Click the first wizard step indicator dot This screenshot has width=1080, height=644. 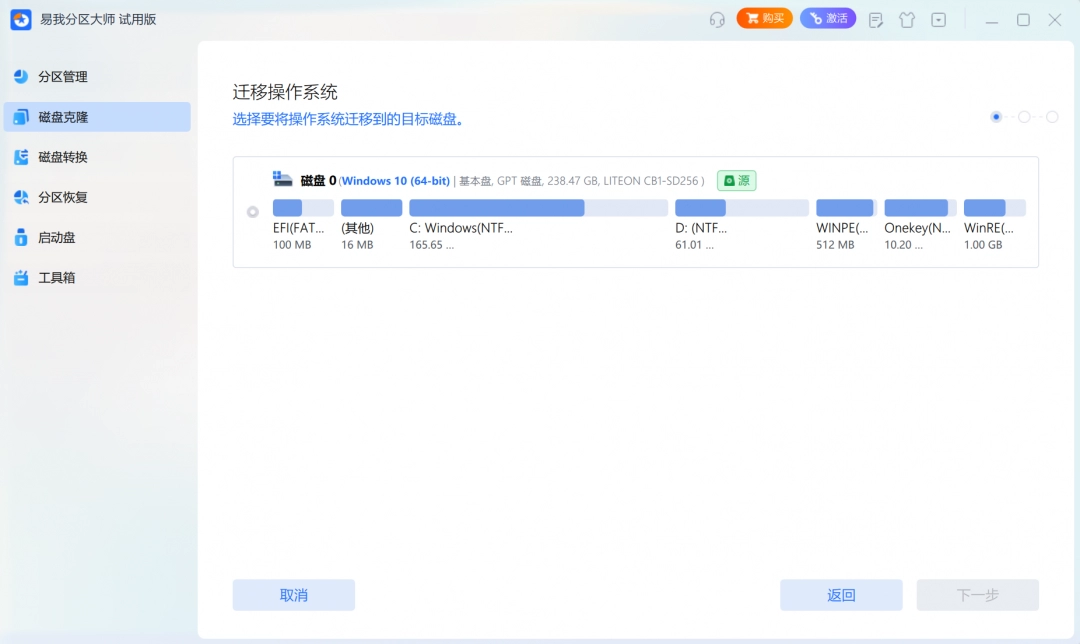pos(996,117)
